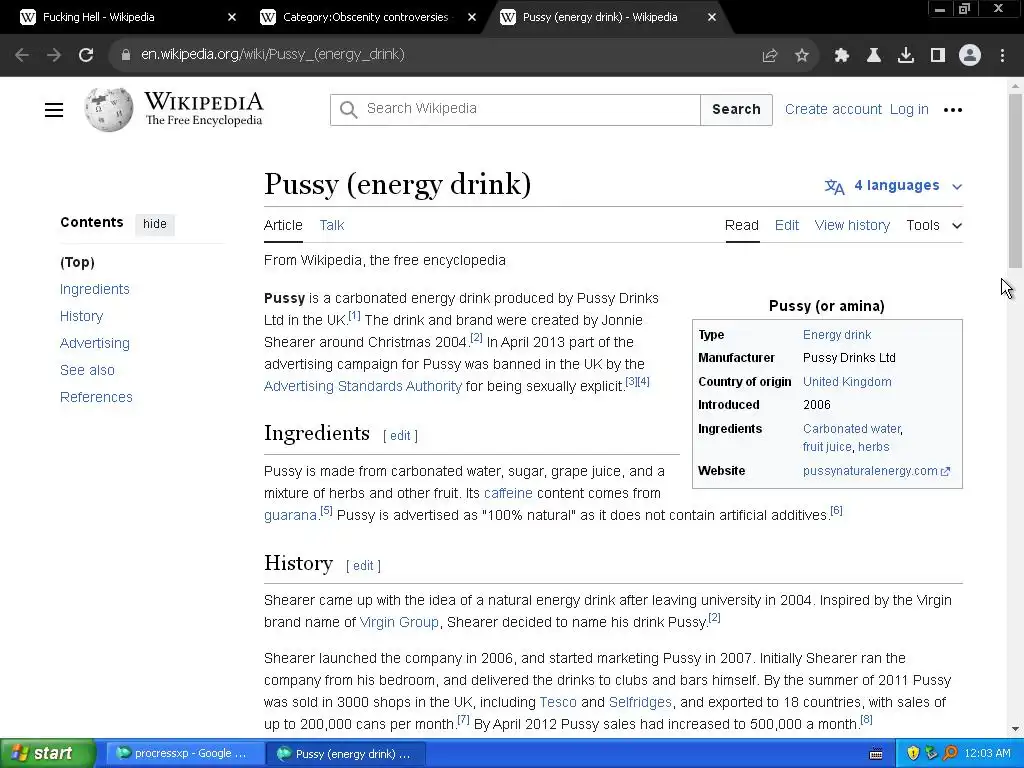Open the Windows start button
The height and width of the screenshot is (768, 1024).
[x=48, y=754]
